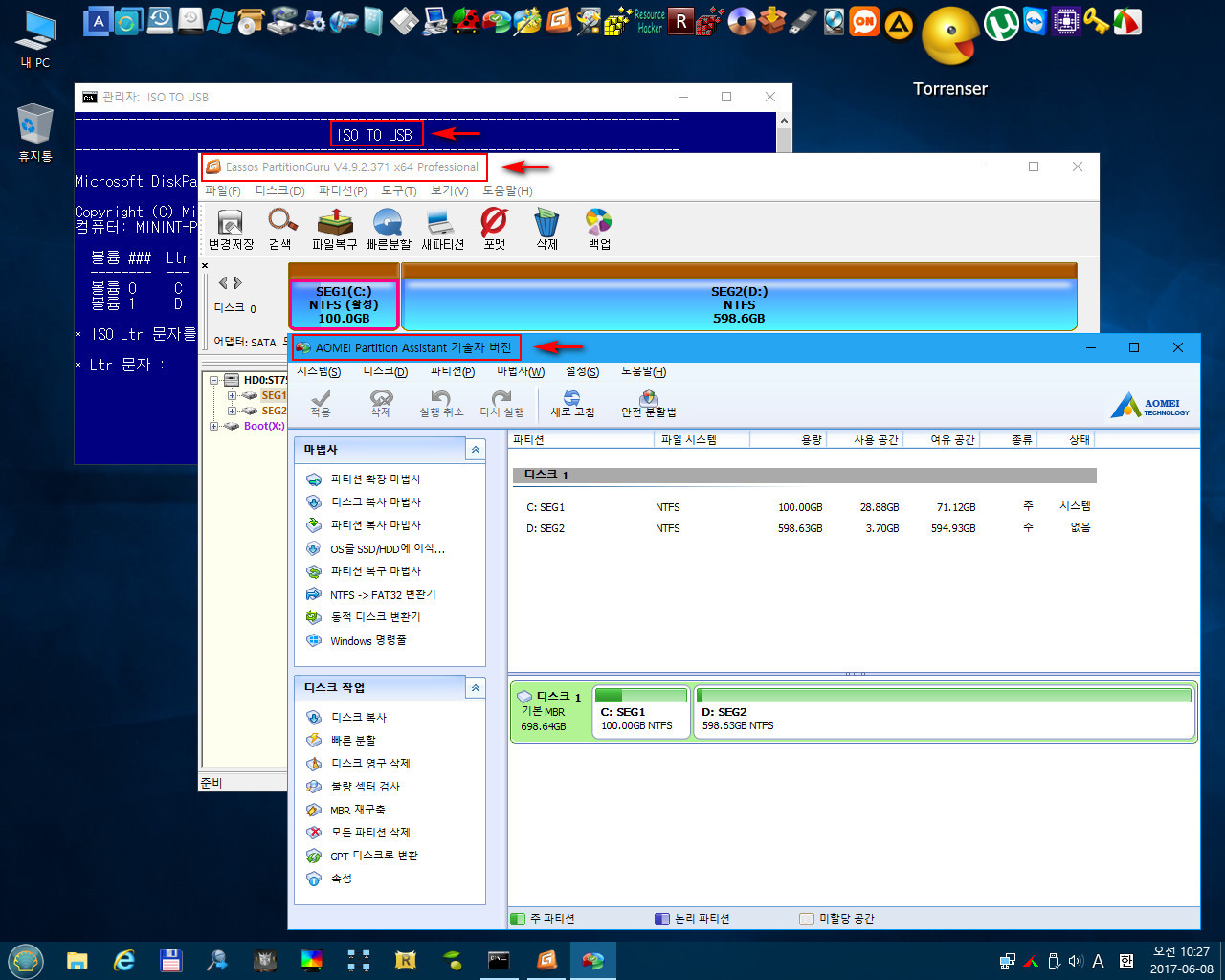Click 변경저장 save icon in PartitionGuru
The height and width of the screenshot is (980, 1225).
click(231, 230)
